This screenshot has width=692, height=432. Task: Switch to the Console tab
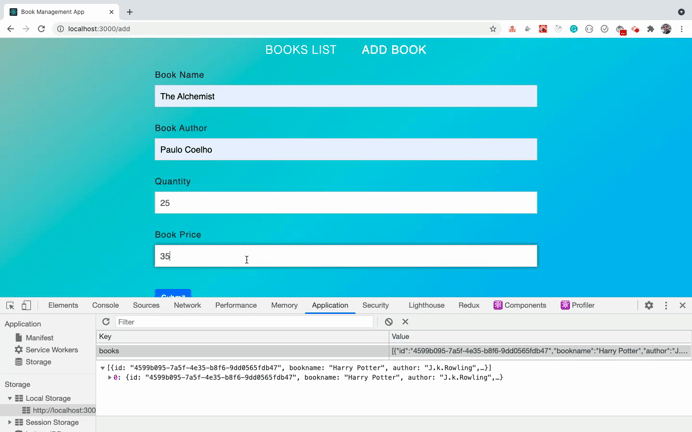point(105,305)
